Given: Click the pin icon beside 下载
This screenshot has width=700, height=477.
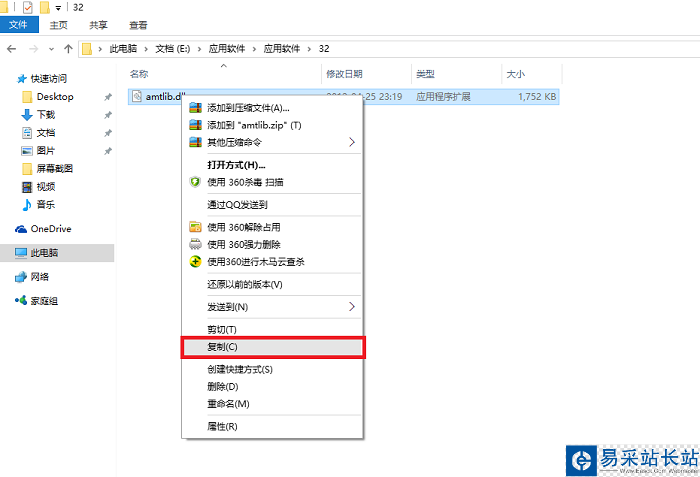Looking at the screenshot, I should coord(108,115).
